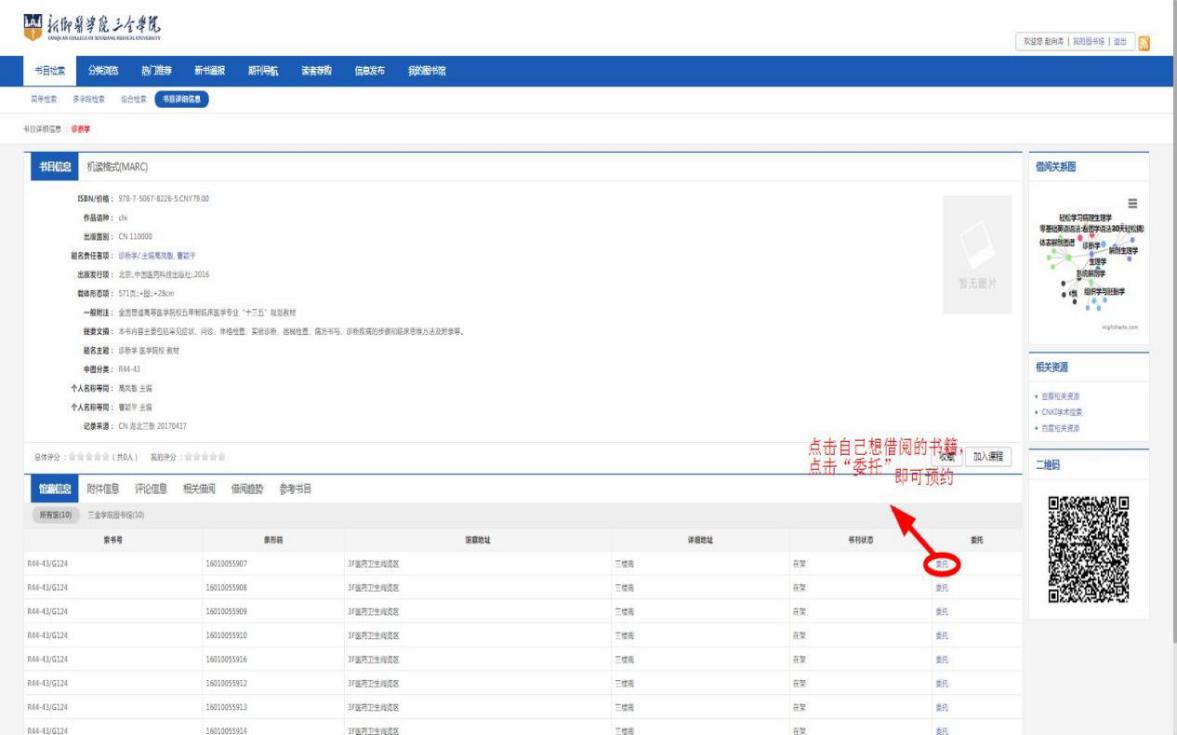Screen dimensions: 1177x735
Task: Go to 我的图书馆 in the navigation bar
Action: click(426, 71)
